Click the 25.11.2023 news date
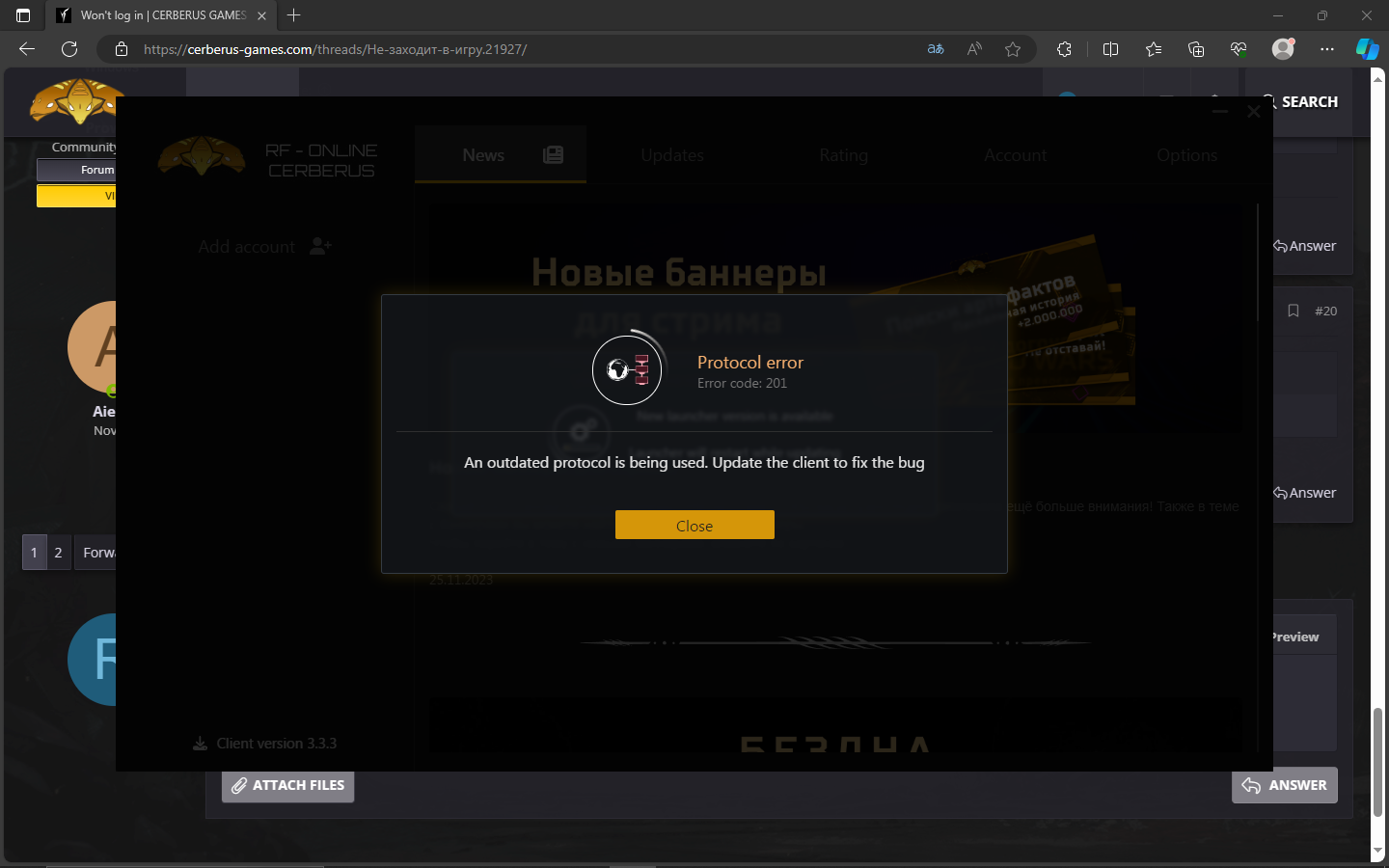 click(461, 580)
